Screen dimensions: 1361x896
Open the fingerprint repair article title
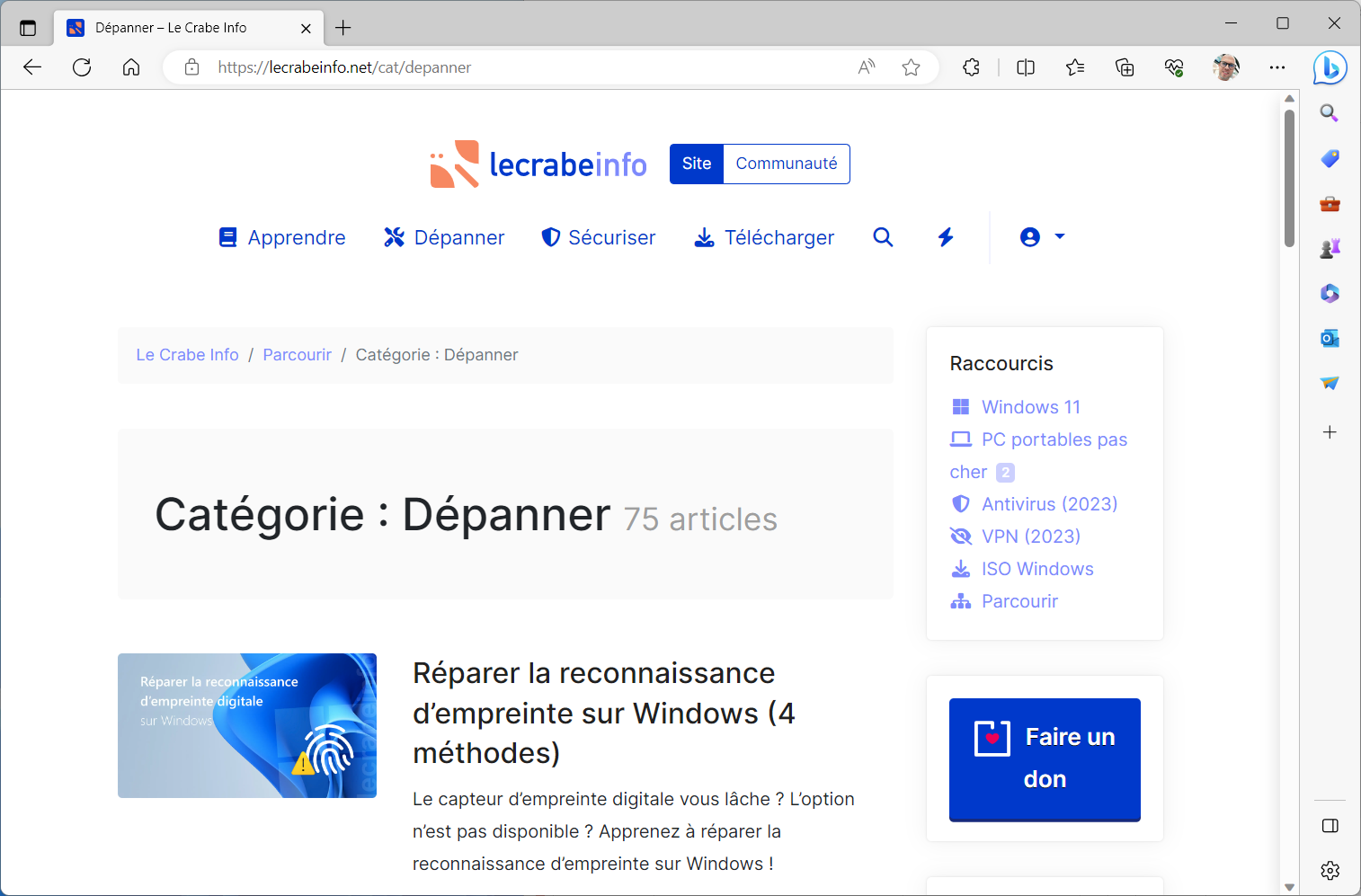(x=604, y=713)
